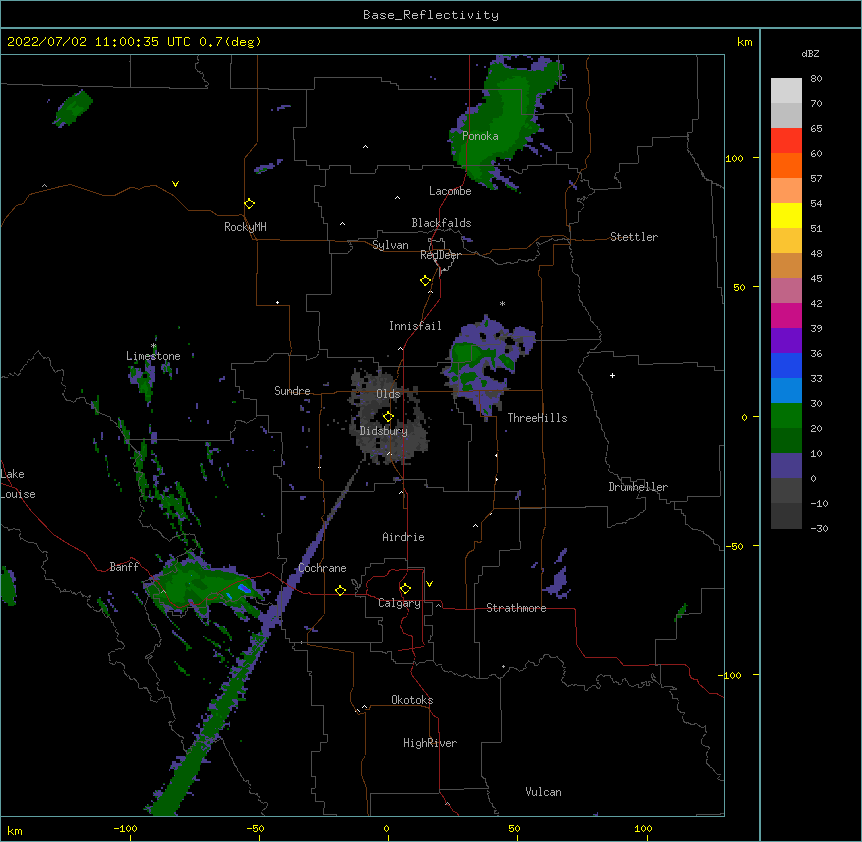Screen dimensions: 862x842
Task: Click the yellow diamond marker near RockyMH
Action: (250, 204)
